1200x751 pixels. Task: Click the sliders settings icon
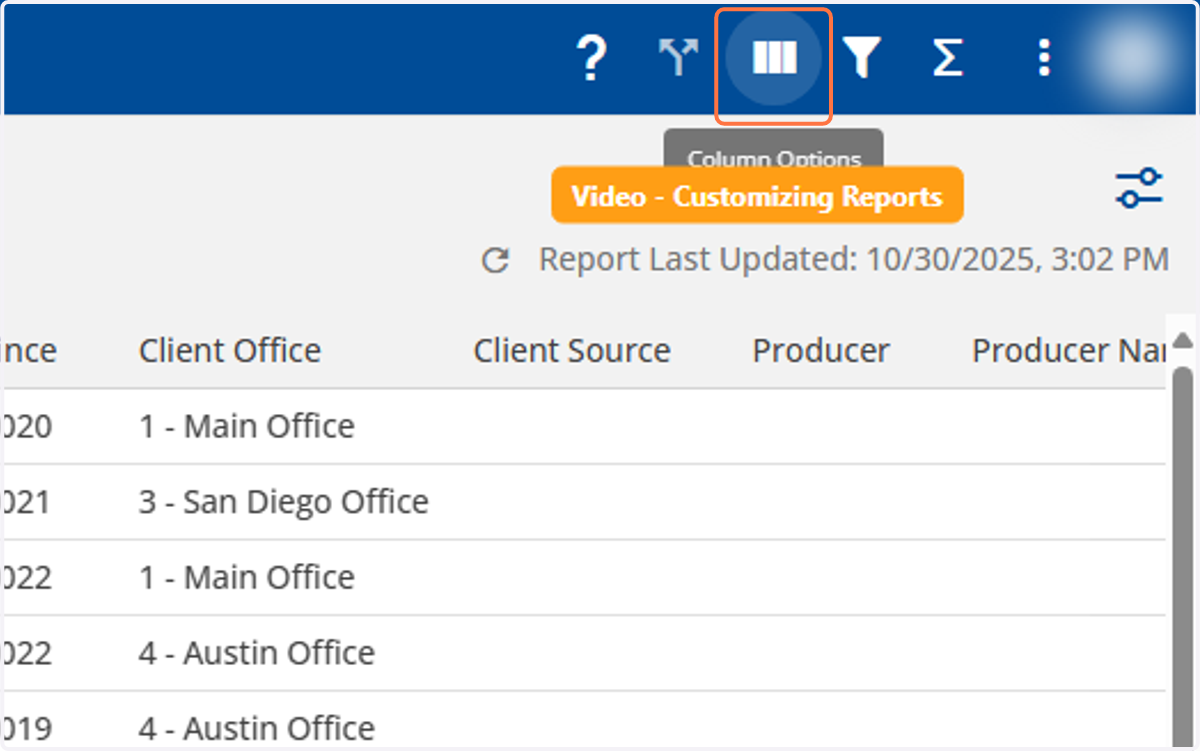(1140, 188)
